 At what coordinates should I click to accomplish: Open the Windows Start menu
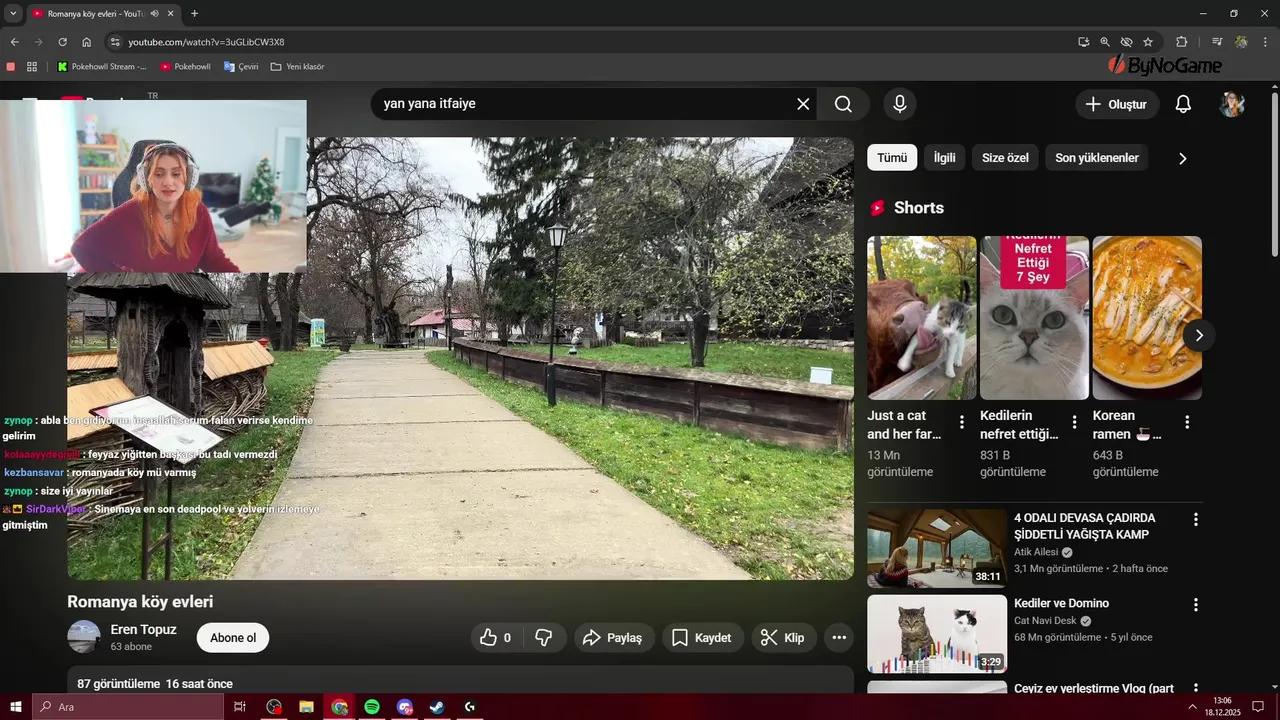click(x=15, y=707)
